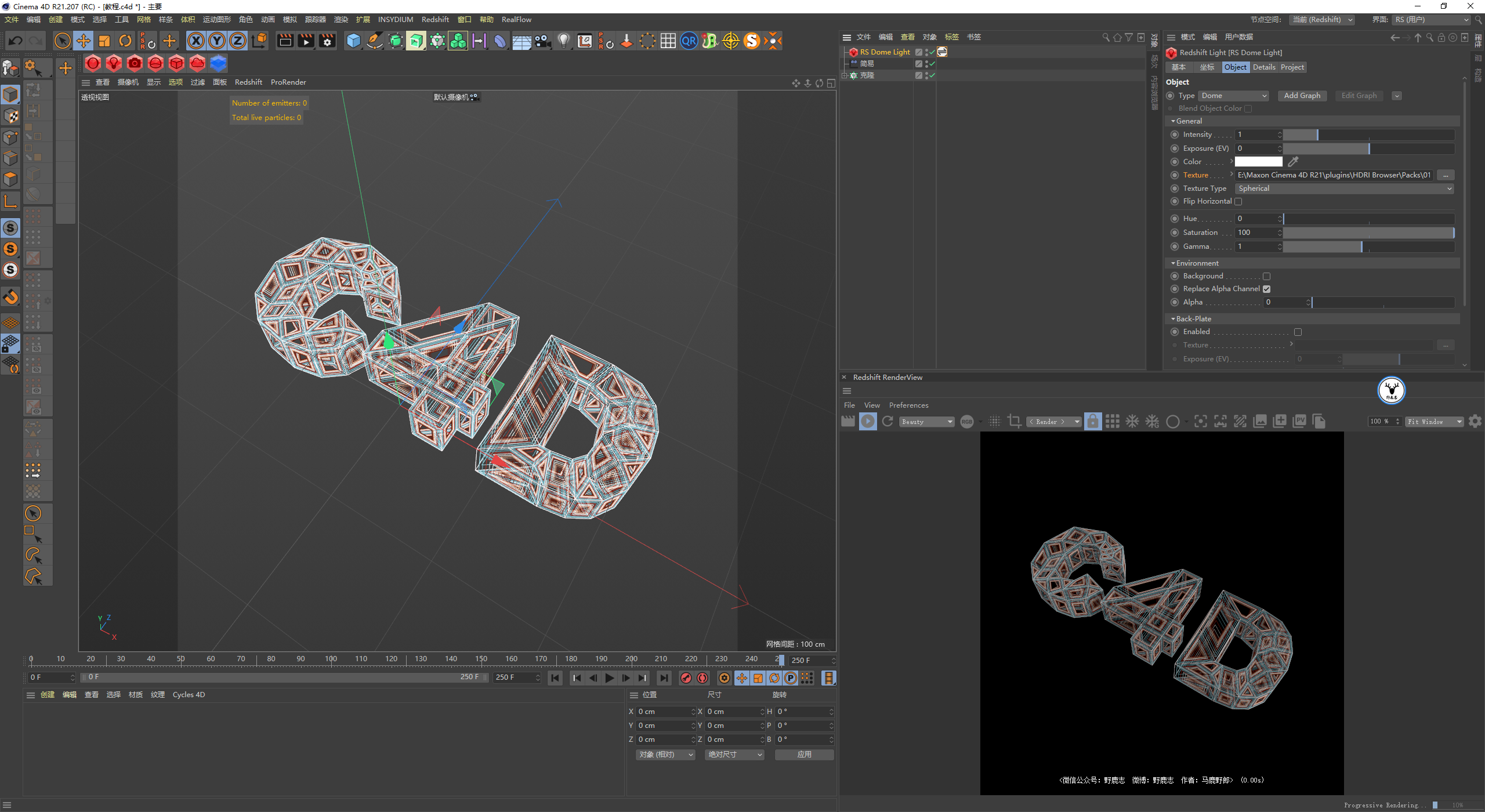
Task: Open the Redshift menu in menu bar
Action: 435,20
